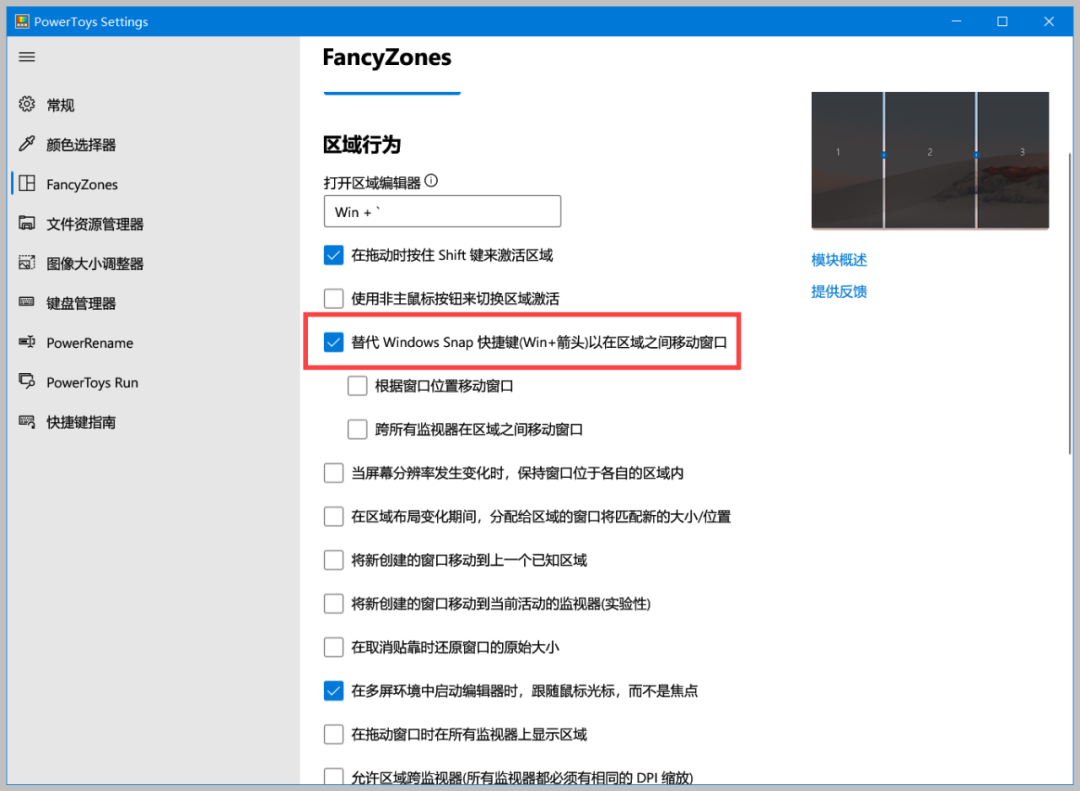This screenshot has height=791, width=1080.
Task: Switch to the FancyZones page title tab
Action: pyautogui.click(x=387, y=58)
